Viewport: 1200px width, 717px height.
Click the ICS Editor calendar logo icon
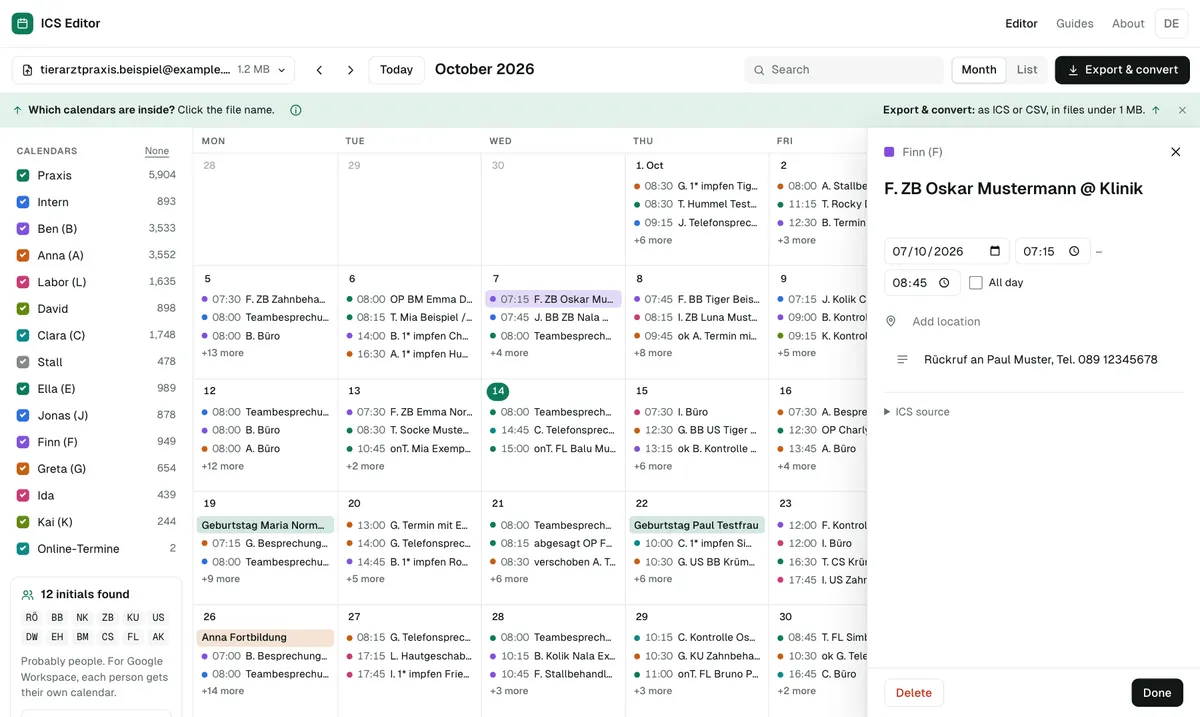click(22, 23)
